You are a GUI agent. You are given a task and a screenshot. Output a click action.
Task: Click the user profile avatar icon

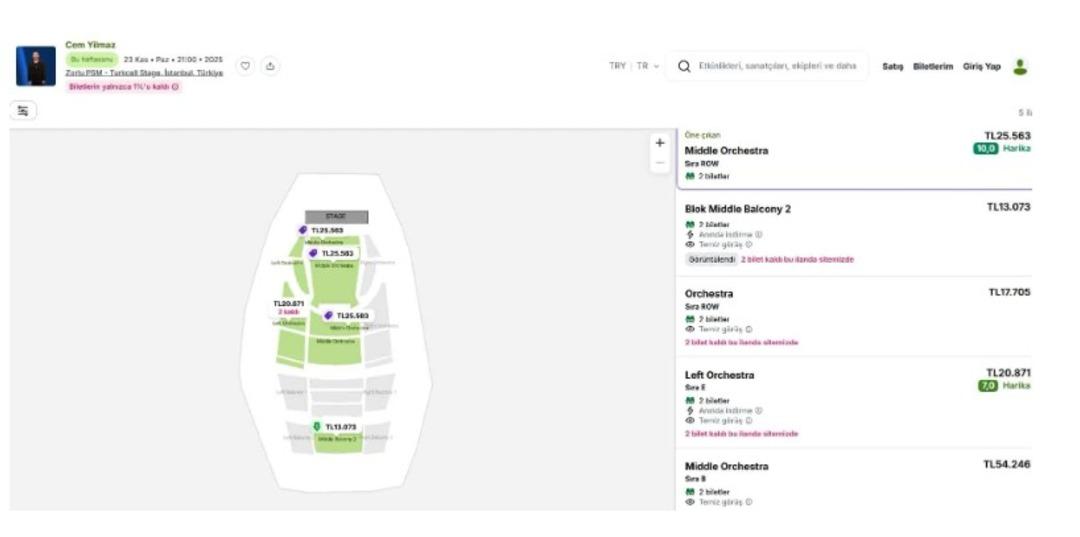pyautogui.click(x=1020, y=66)
